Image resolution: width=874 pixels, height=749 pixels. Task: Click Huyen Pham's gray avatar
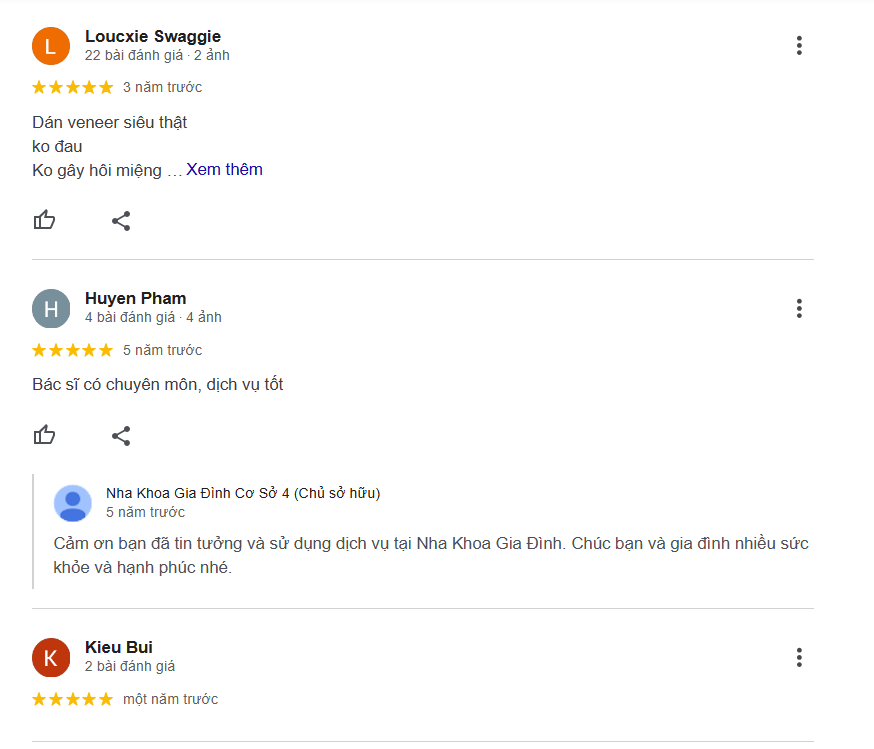coord(51,309)
